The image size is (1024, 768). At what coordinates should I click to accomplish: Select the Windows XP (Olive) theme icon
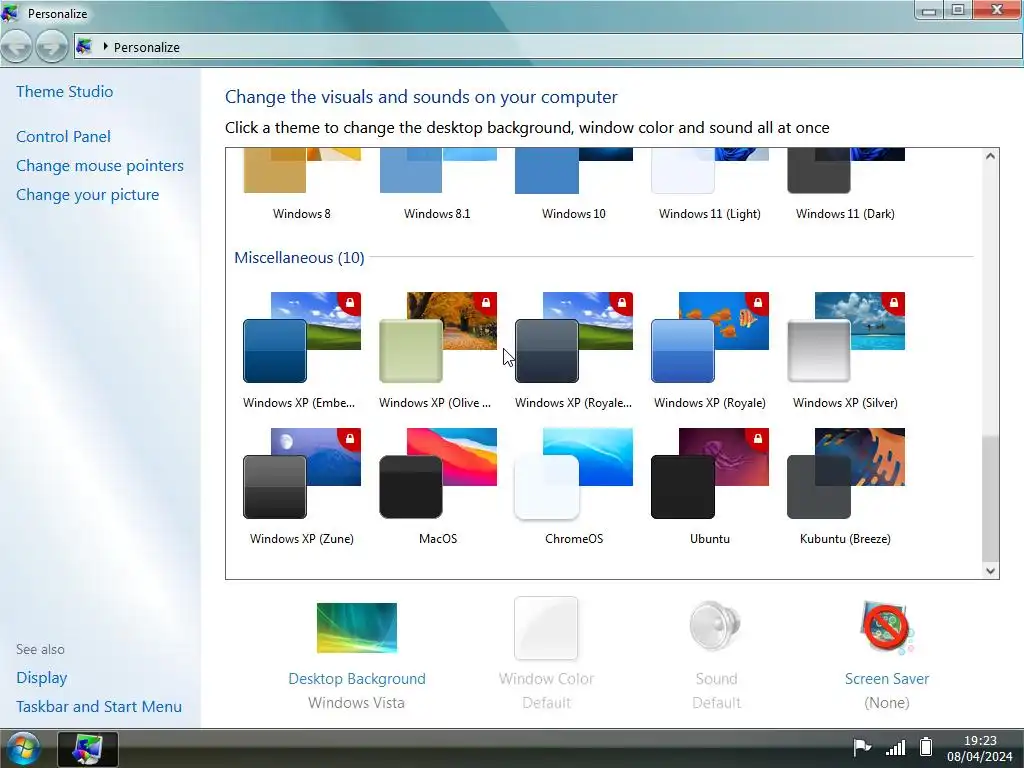(x=438, y=337)
